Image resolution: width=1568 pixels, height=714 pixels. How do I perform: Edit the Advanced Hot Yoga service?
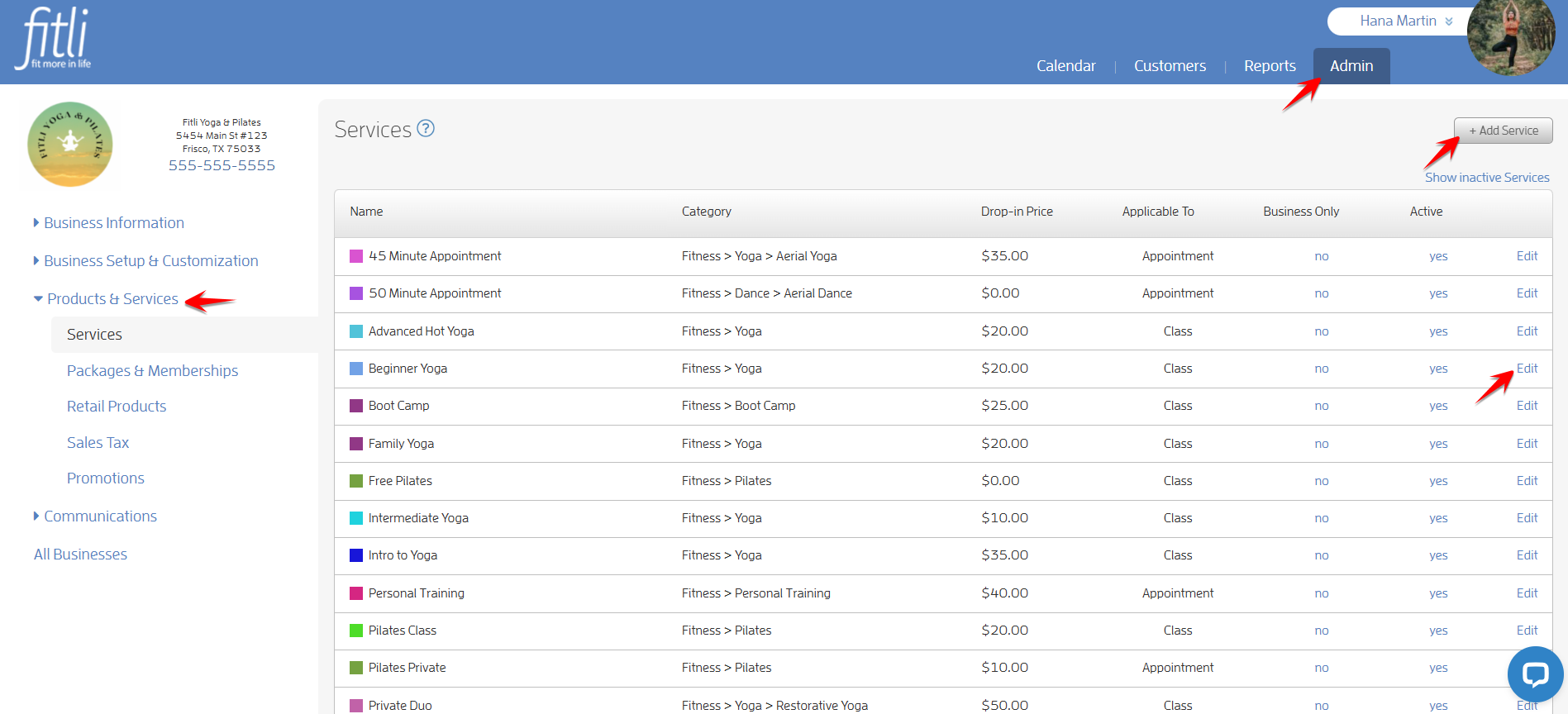click(1527, 331)
